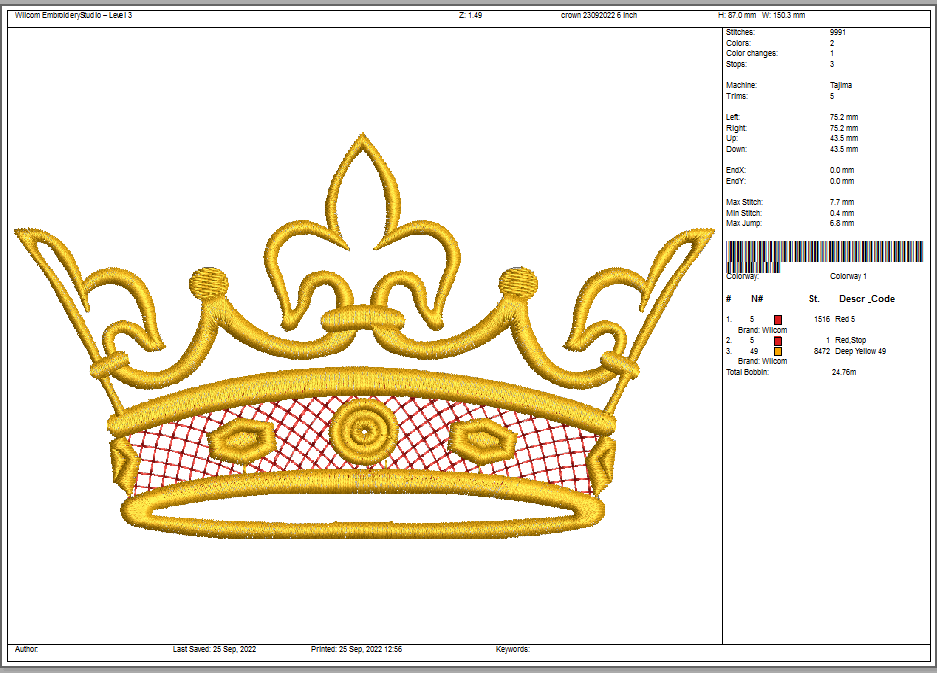Viewport: 937px width, 673px height.
Task: Click the Keywords field in footer
Action: click(513, 649)
